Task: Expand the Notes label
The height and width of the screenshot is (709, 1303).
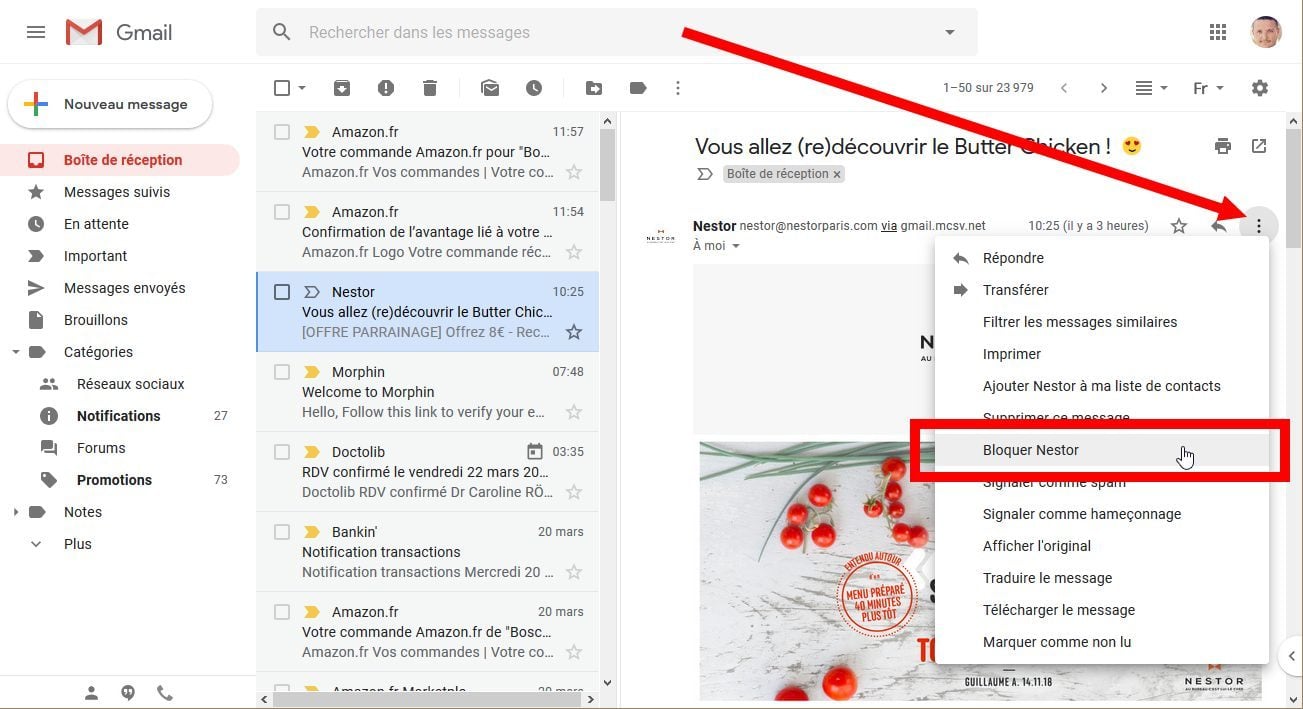Action: coord(15,512)
